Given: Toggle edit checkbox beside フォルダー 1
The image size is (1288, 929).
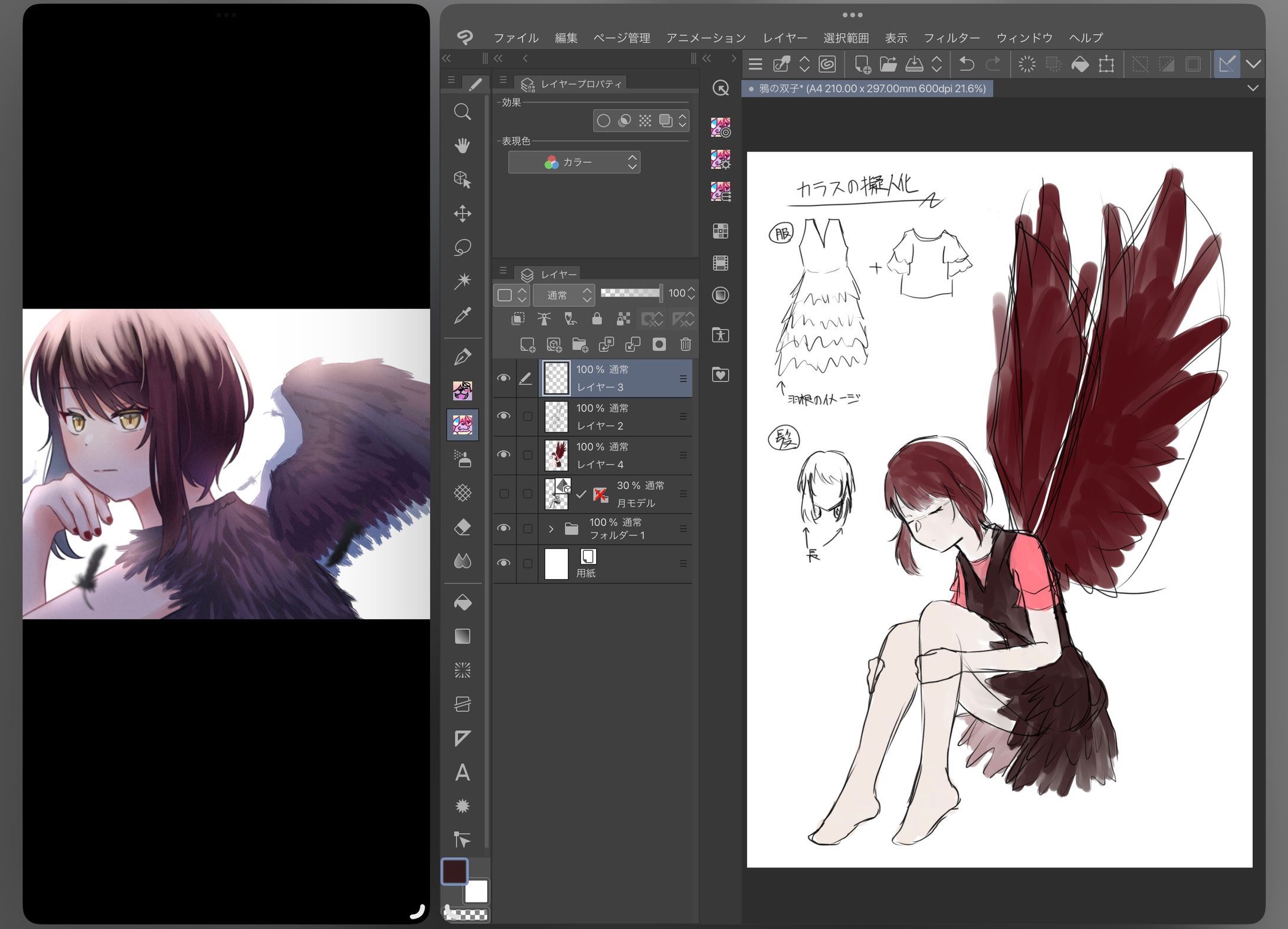Looking at the screenshot, I should pos(527,528).
